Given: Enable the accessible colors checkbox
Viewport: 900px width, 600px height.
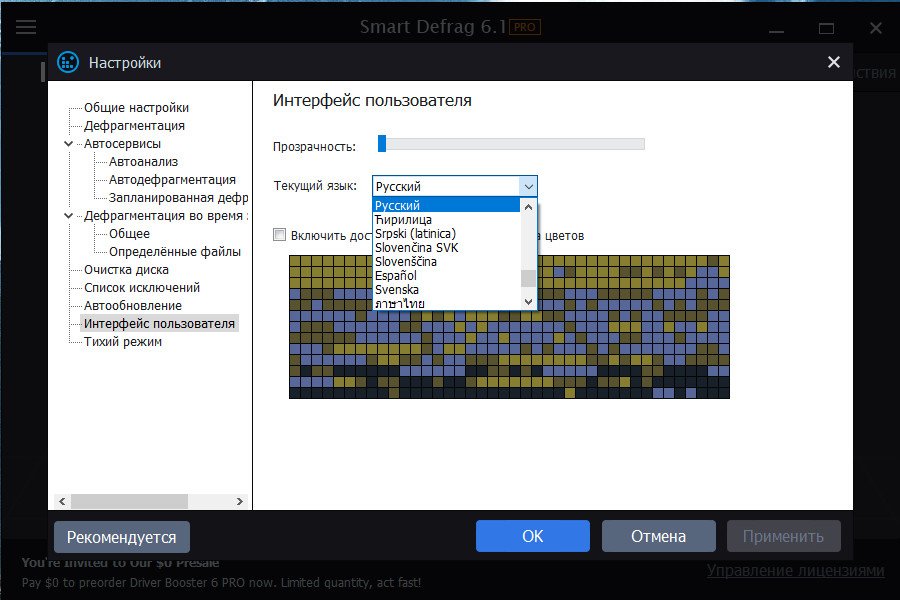Looking at the screenshot, I should click(x=280, y=235).
